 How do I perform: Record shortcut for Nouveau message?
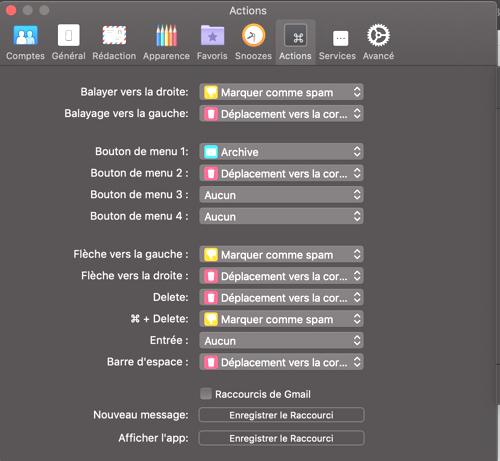281,415
